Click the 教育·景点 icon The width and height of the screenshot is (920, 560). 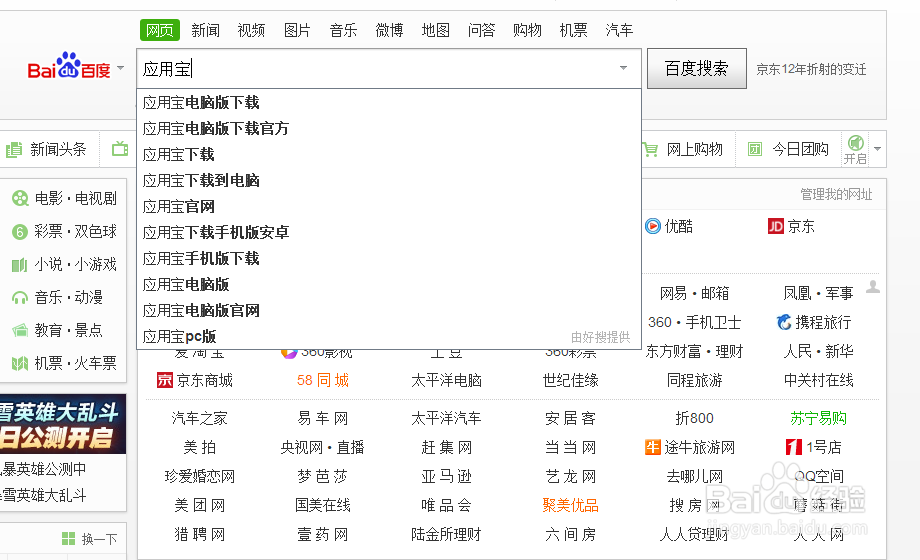click(x=20, y=330)
